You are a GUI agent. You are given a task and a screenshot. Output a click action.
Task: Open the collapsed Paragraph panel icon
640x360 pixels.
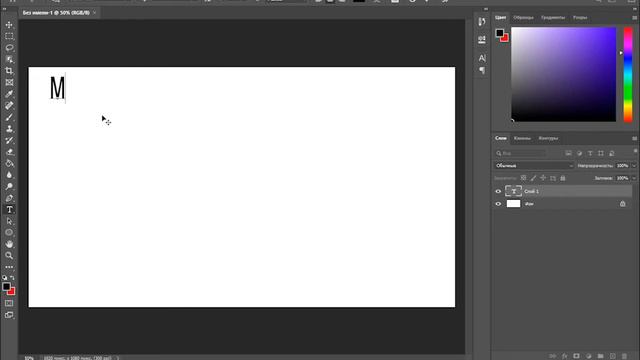pyautogui.click(x=482, y=71)
